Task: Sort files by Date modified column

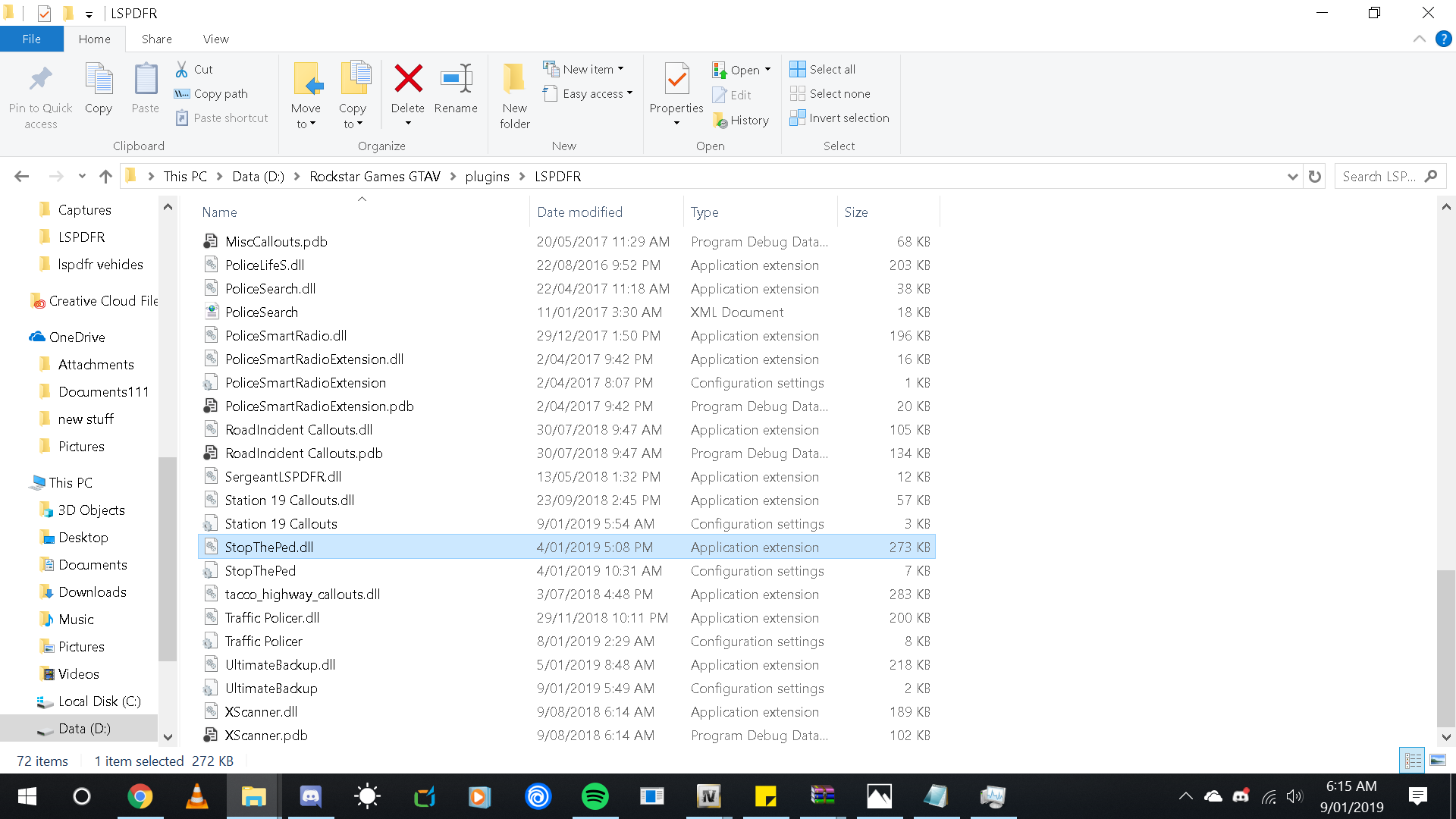Action: (x=579, y=212)
